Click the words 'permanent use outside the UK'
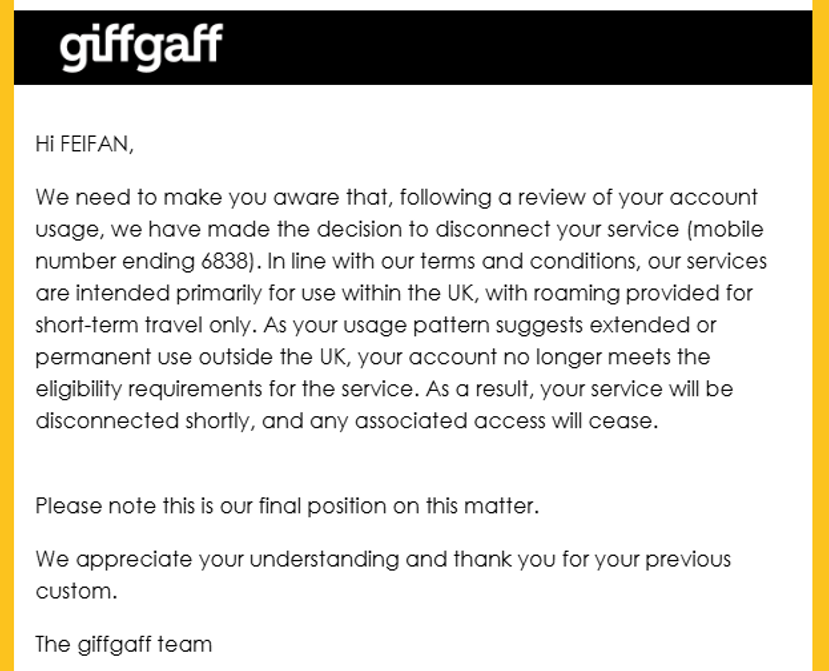Image resolution: width=829 pixels, height=671 pixels. point(191,357)
